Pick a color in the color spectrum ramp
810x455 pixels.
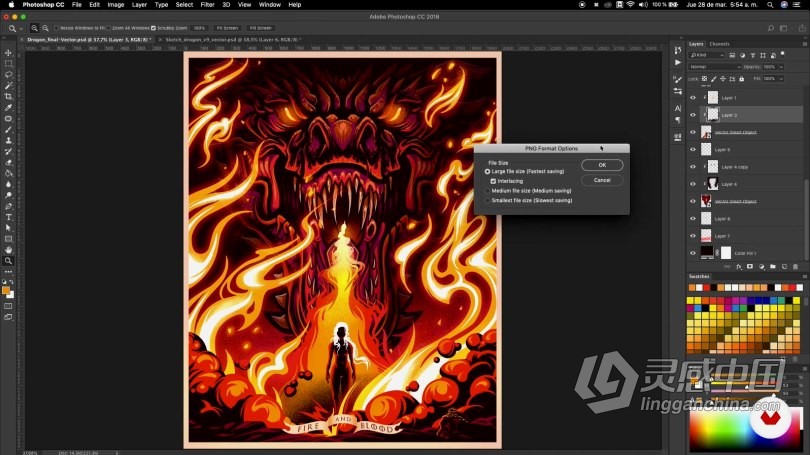746,430
